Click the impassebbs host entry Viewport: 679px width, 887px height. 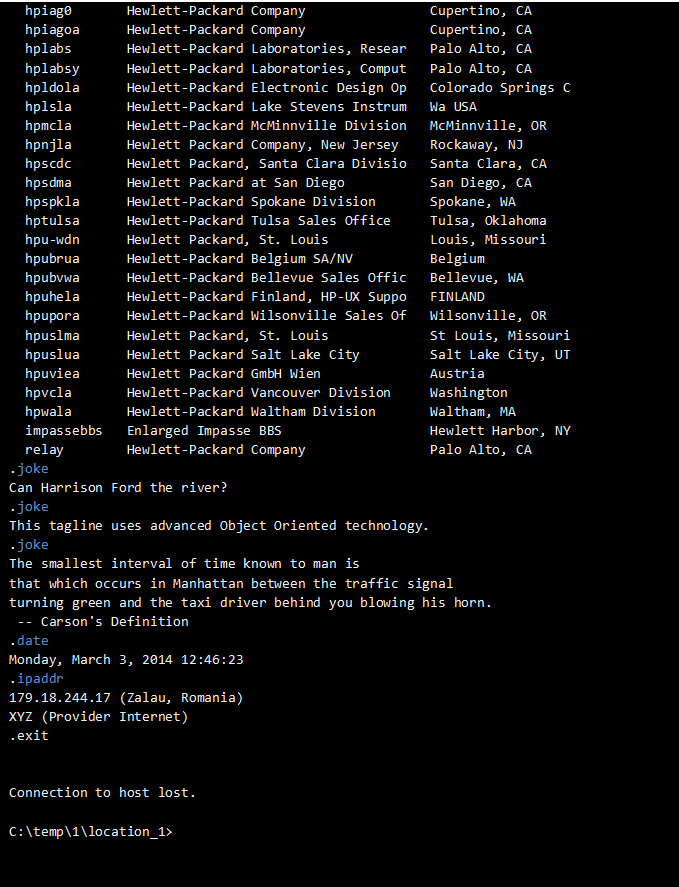(x=63, y=431)
